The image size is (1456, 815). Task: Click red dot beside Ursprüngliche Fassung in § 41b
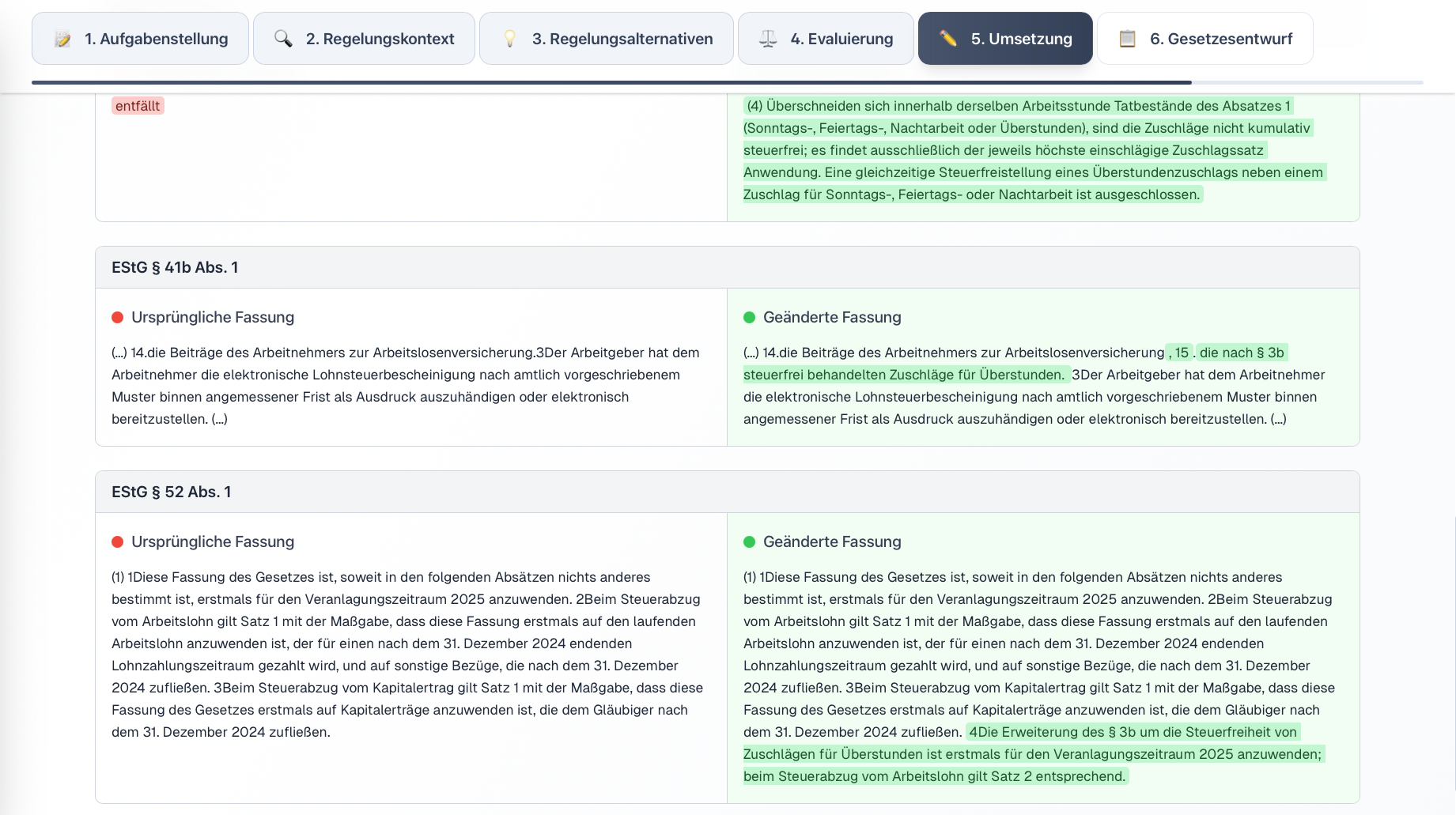(118, 318)
